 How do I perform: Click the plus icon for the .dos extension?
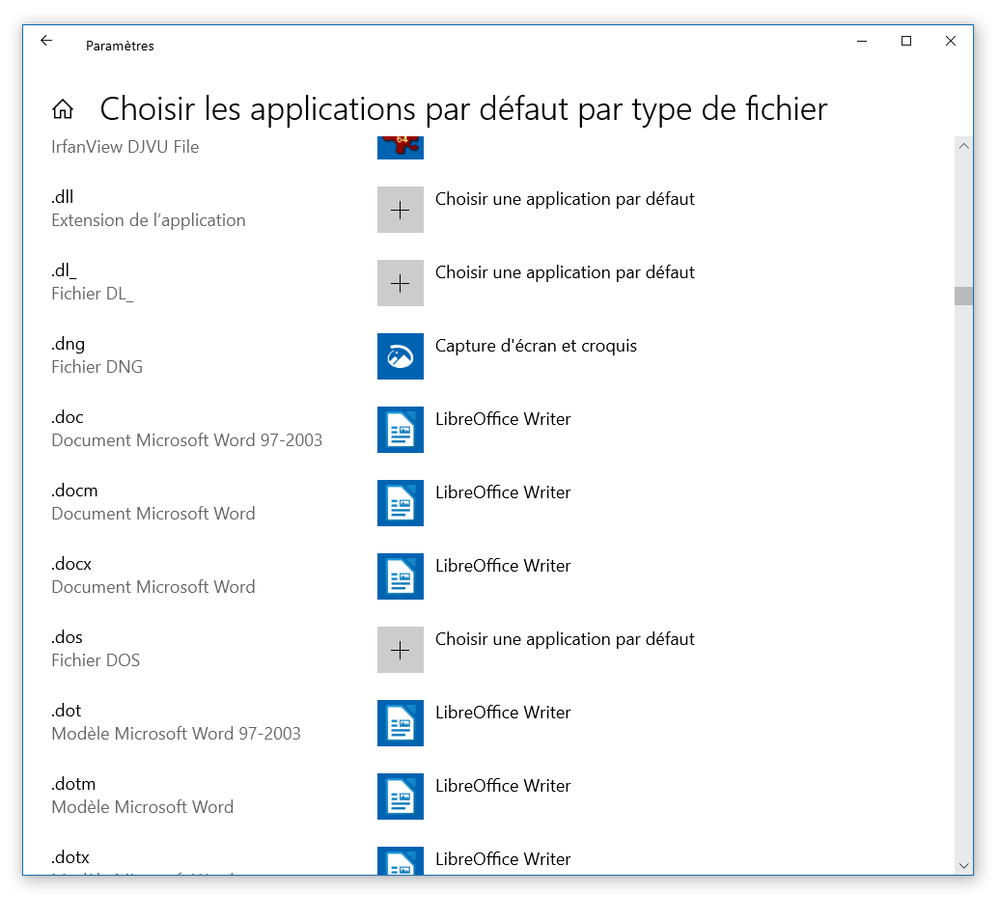pyautogui.click(x=400, y=650)
